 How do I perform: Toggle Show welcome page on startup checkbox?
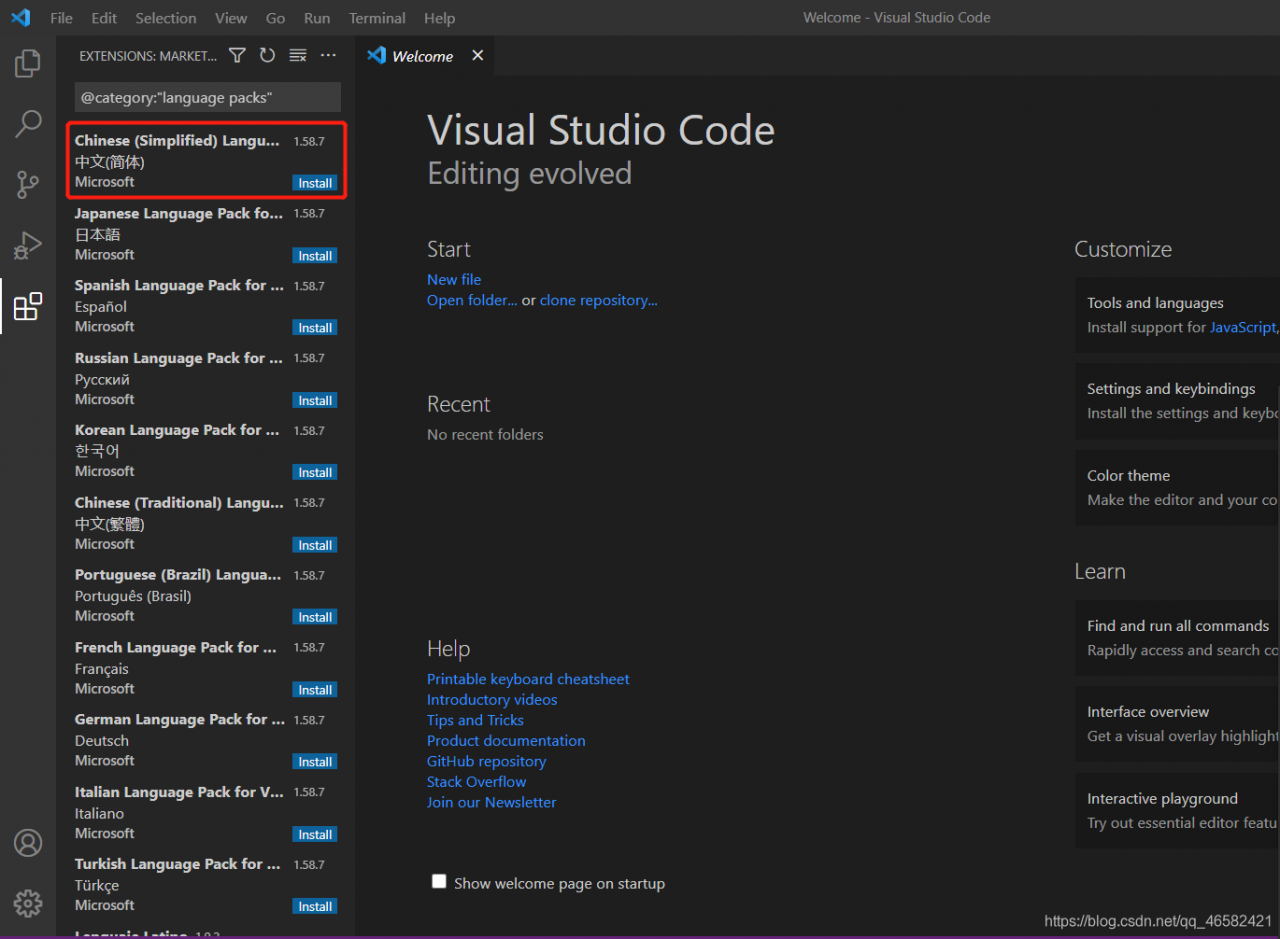coord(439,882)
